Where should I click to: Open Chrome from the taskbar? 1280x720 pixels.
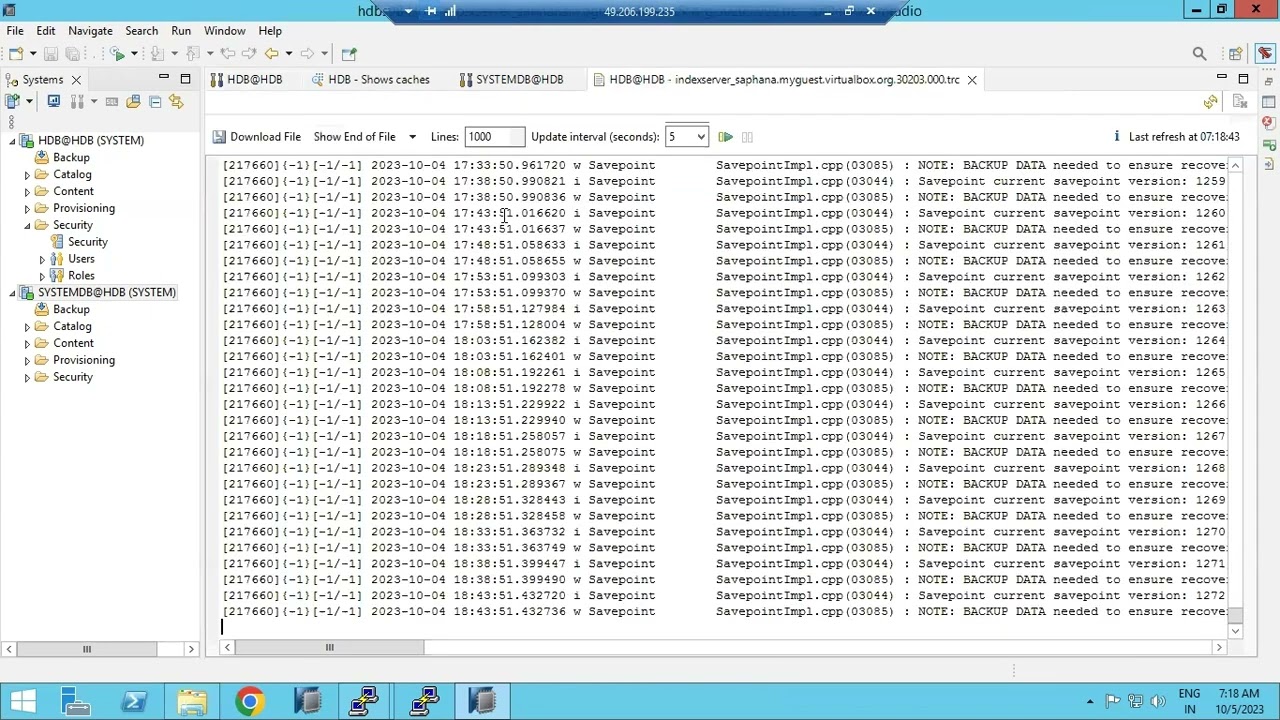(250, 701)
